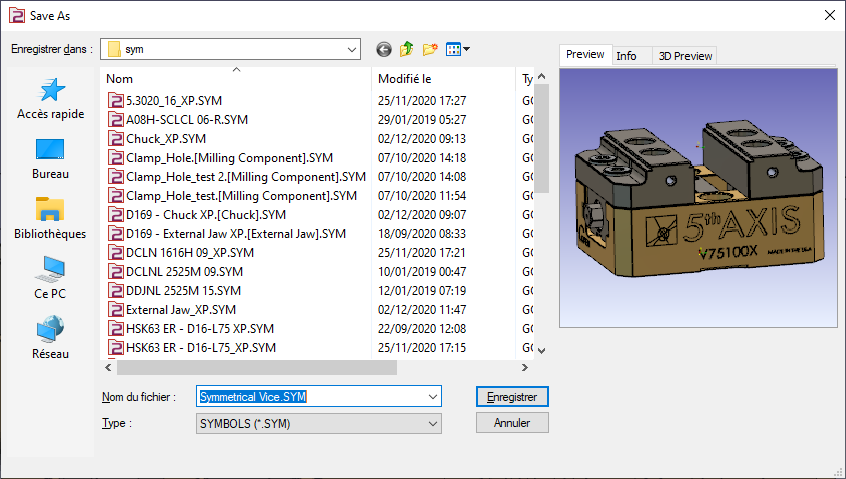
Task: Click the Back navigation arrow icon
Action: tap(384, 49)
